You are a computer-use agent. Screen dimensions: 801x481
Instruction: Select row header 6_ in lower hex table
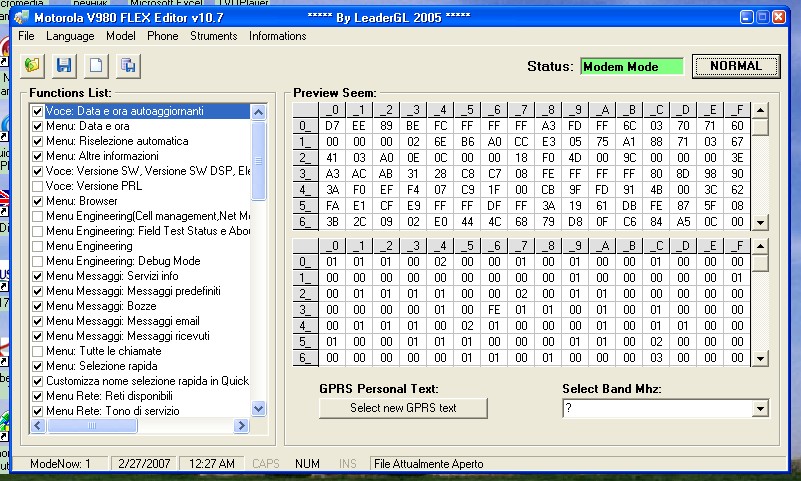point(305,358)
